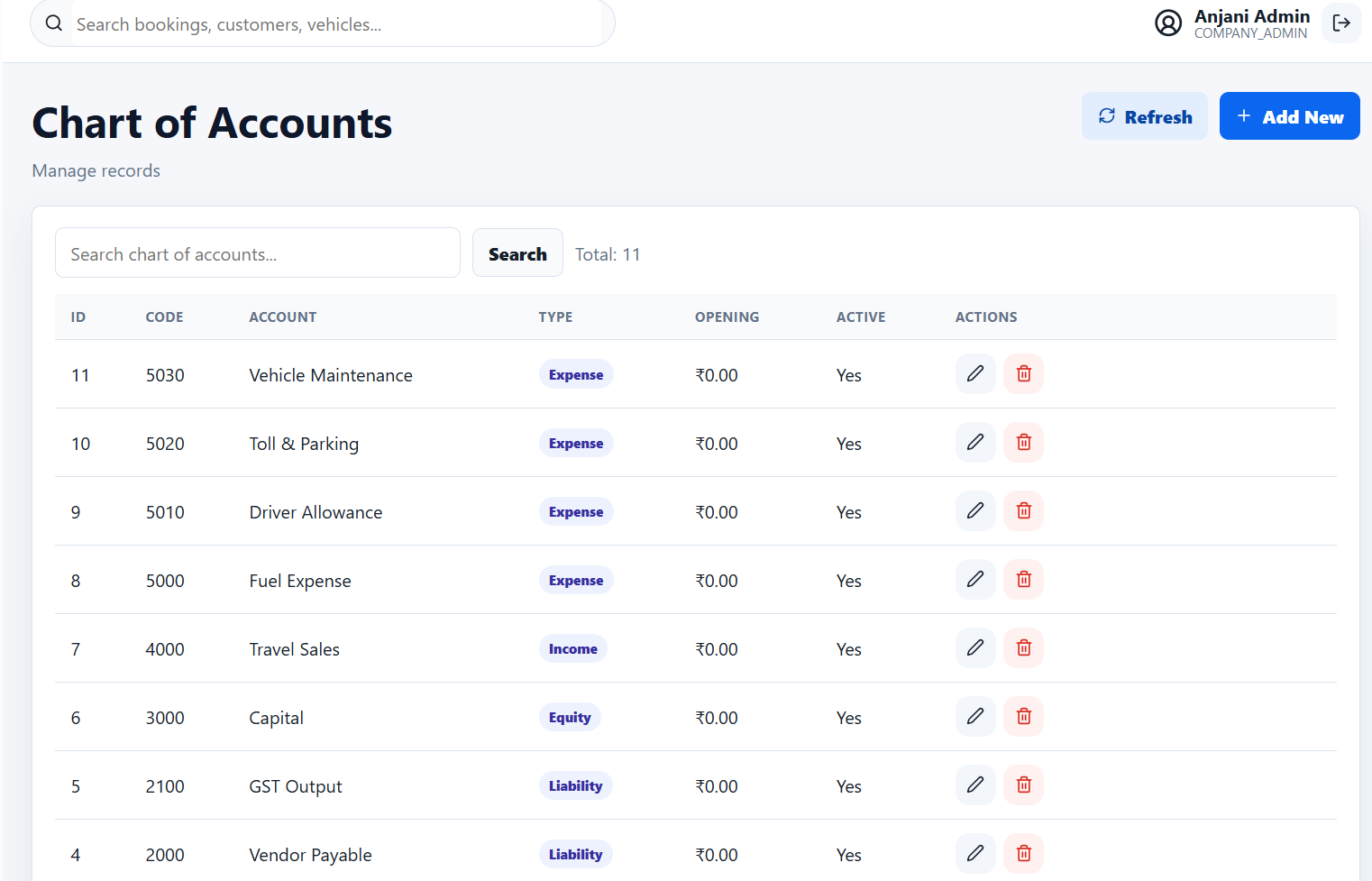Click the 'Vendor Payable' account name
Screen dimensions: 1372x881
(x=310, y=855)
